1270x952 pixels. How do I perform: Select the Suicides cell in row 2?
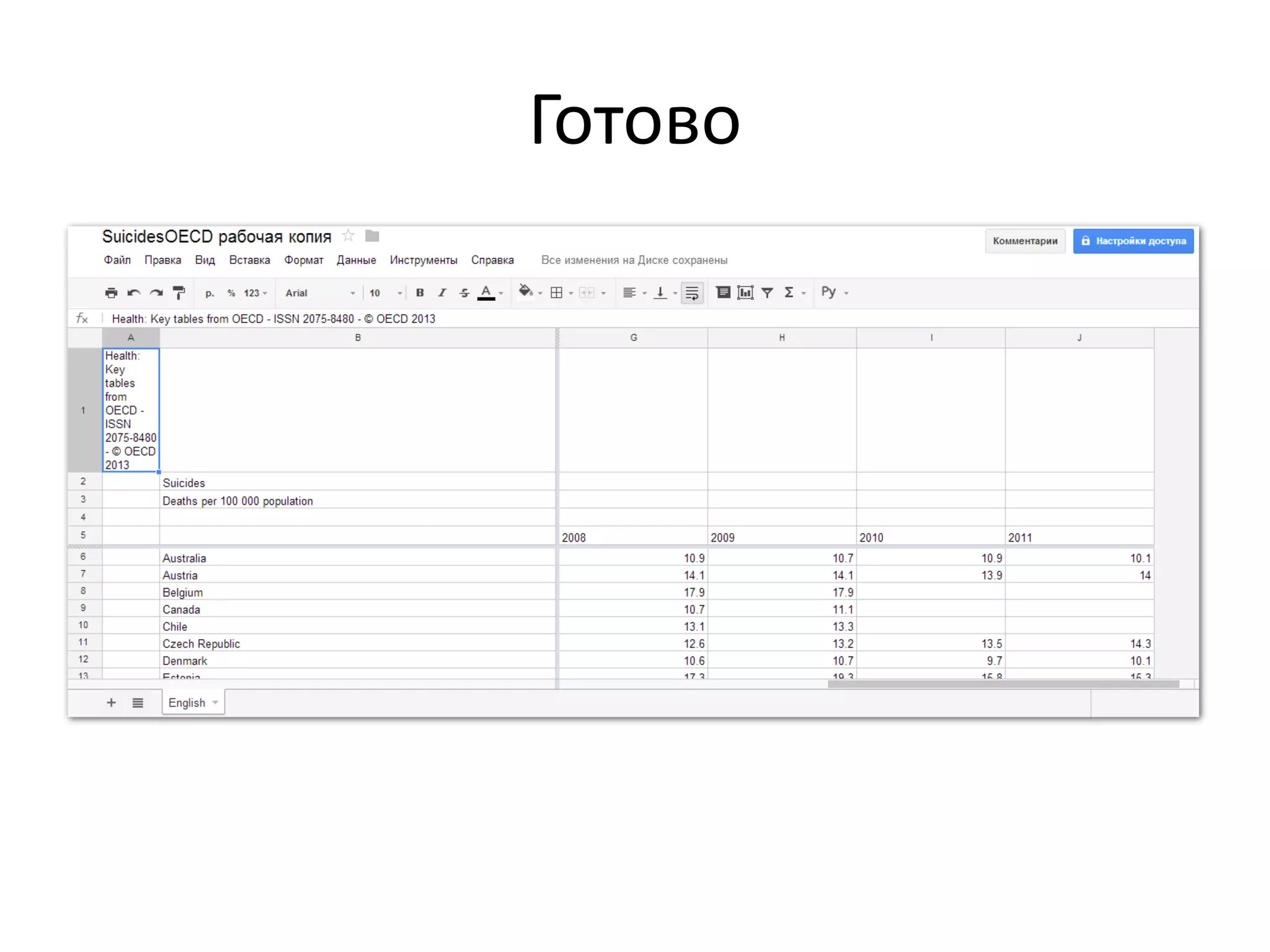(358, 482)
